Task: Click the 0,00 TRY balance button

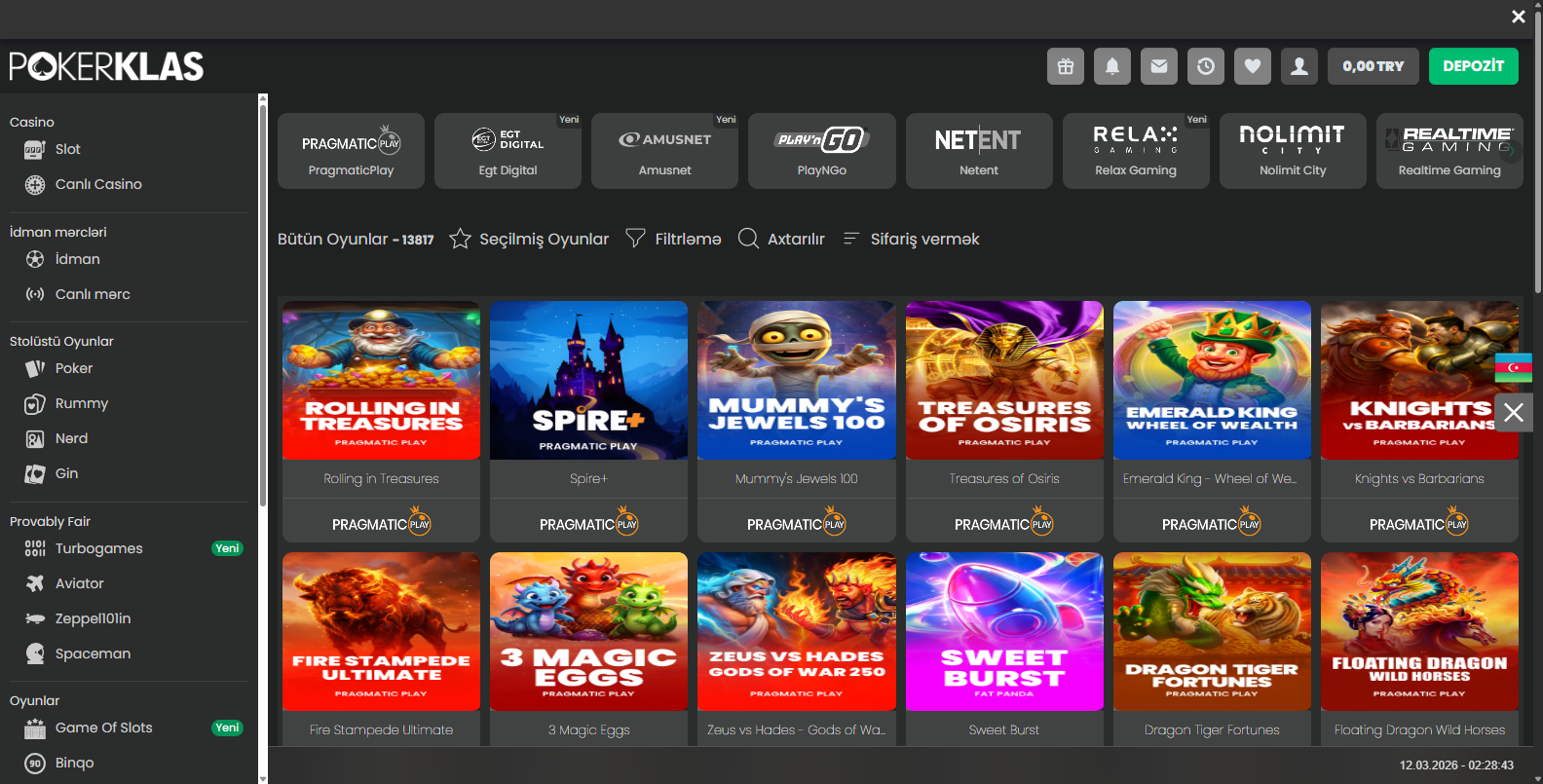Action: pyautogui.click(x=1374, y=66)
